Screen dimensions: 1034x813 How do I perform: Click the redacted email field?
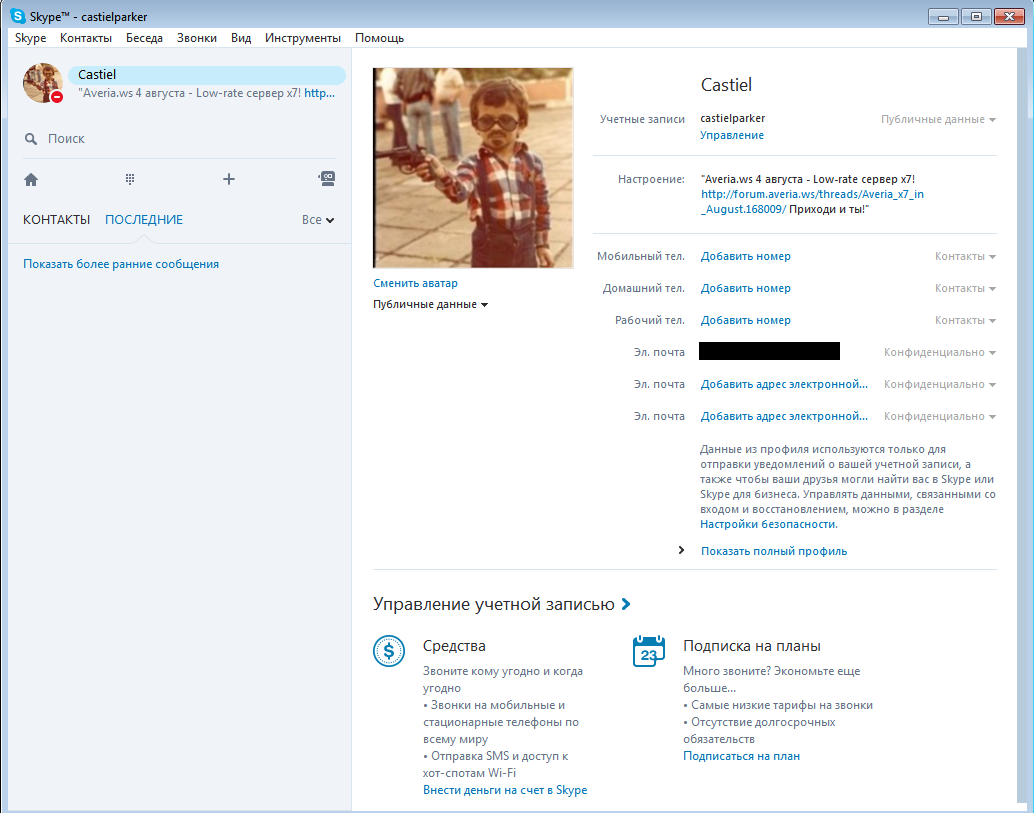(769, 351)
